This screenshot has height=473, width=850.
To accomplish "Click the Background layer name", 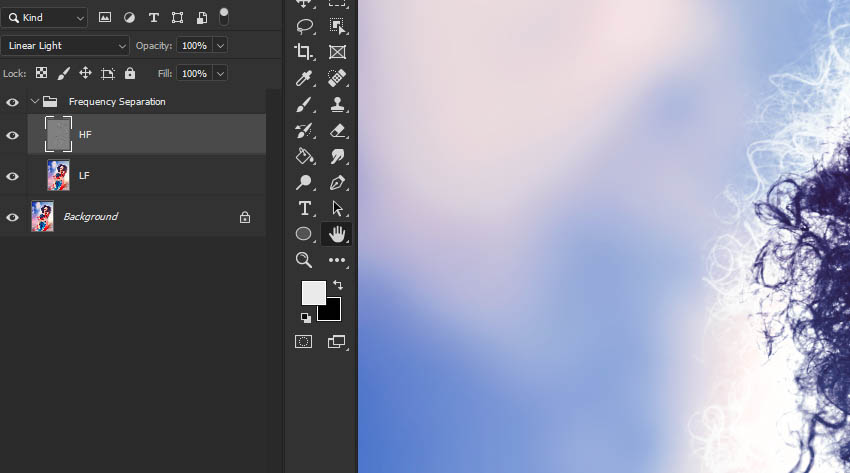I will [x=91, y=217].
